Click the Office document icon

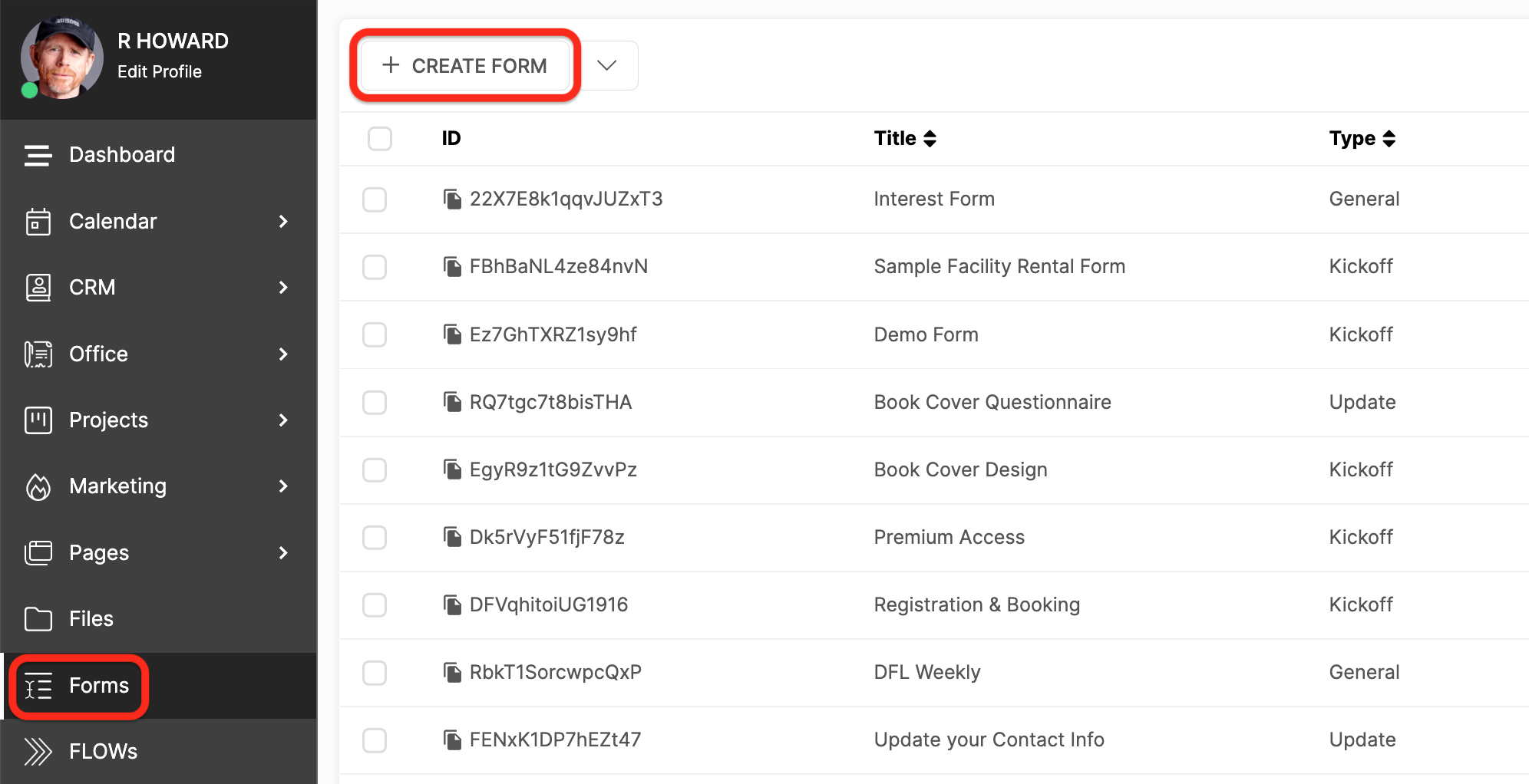[38, 354]
